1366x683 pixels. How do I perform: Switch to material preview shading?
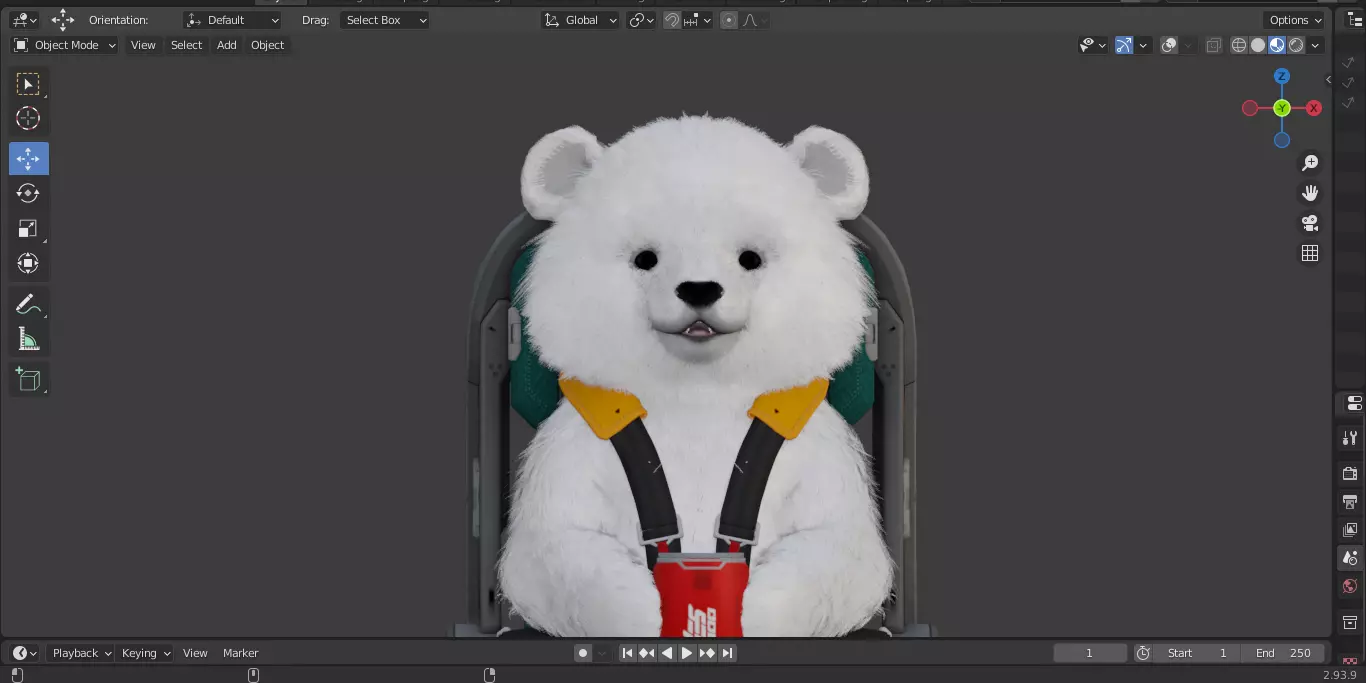point(1277,45)
